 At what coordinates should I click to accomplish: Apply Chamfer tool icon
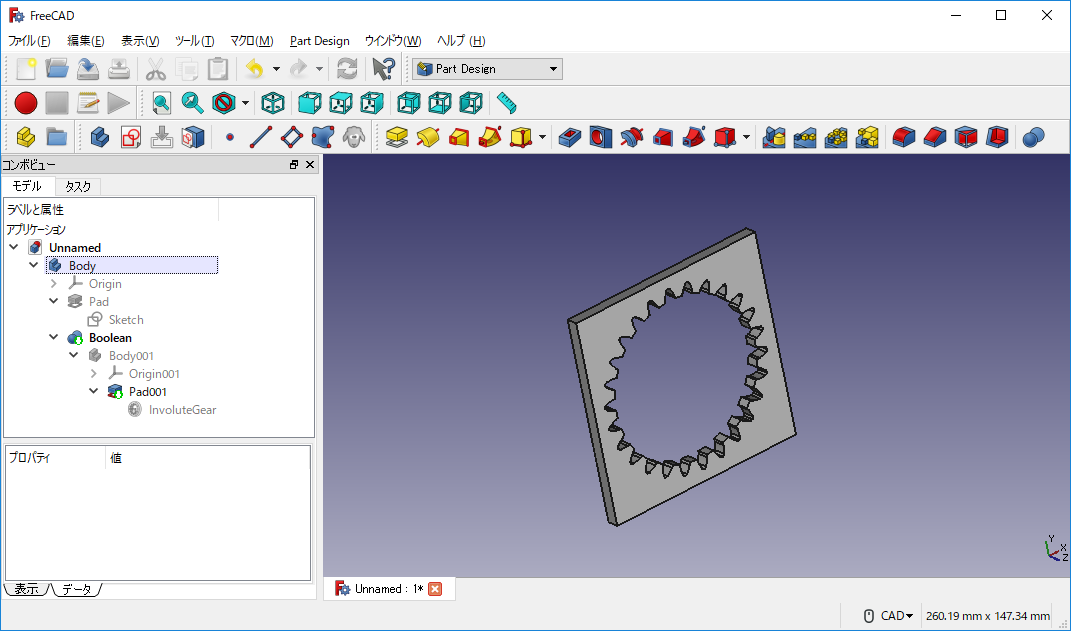click(935, 137)
